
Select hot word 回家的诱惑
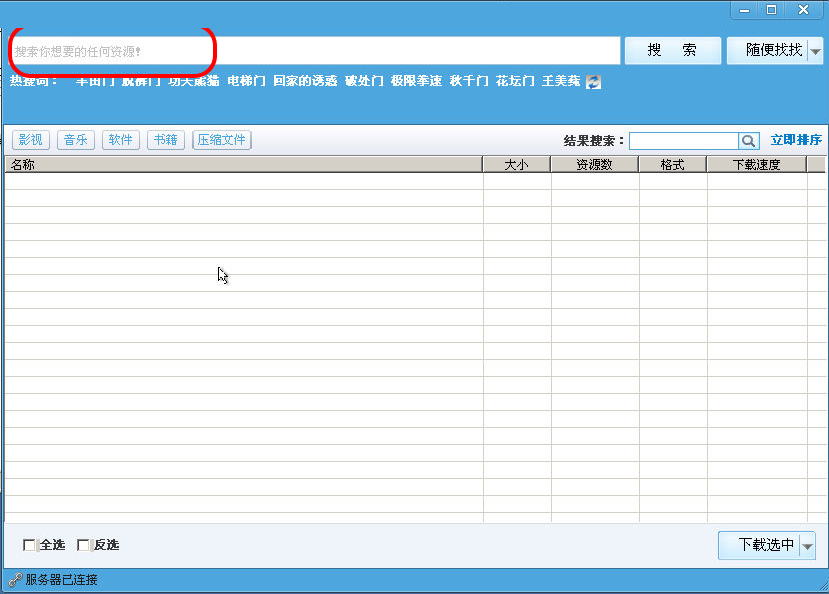[x=305, y=81]
